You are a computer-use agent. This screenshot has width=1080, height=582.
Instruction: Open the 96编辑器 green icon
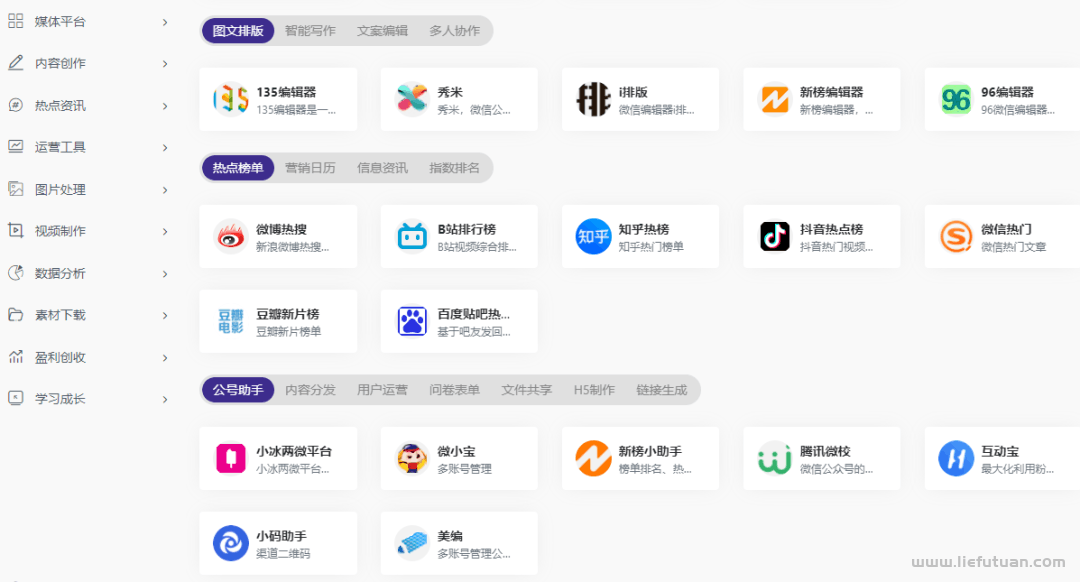956,99
